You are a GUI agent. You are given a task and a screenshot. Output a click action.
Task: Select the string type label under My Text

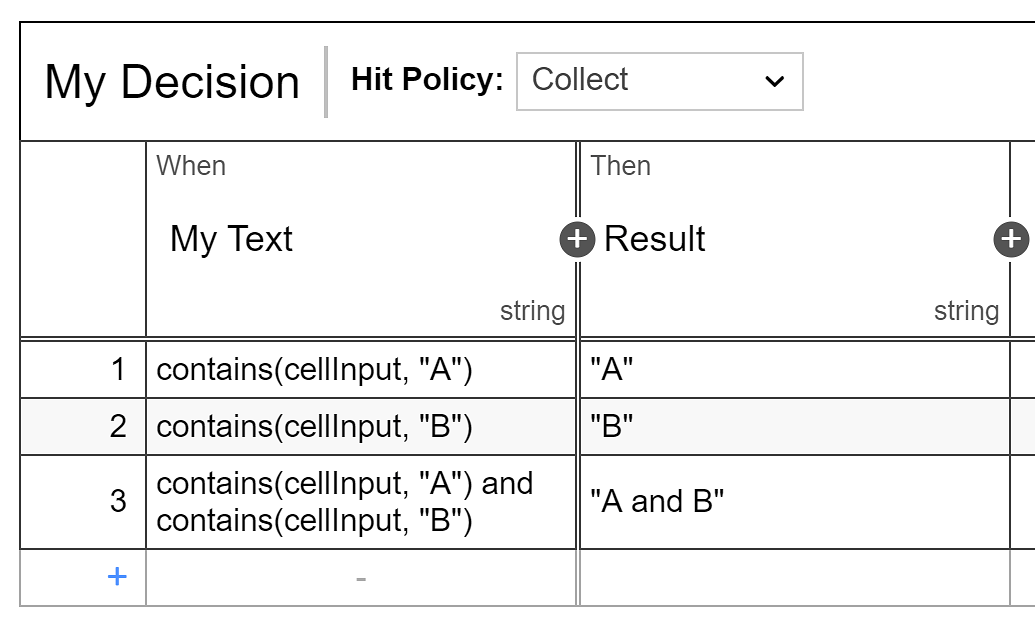(x=533, y=311)
